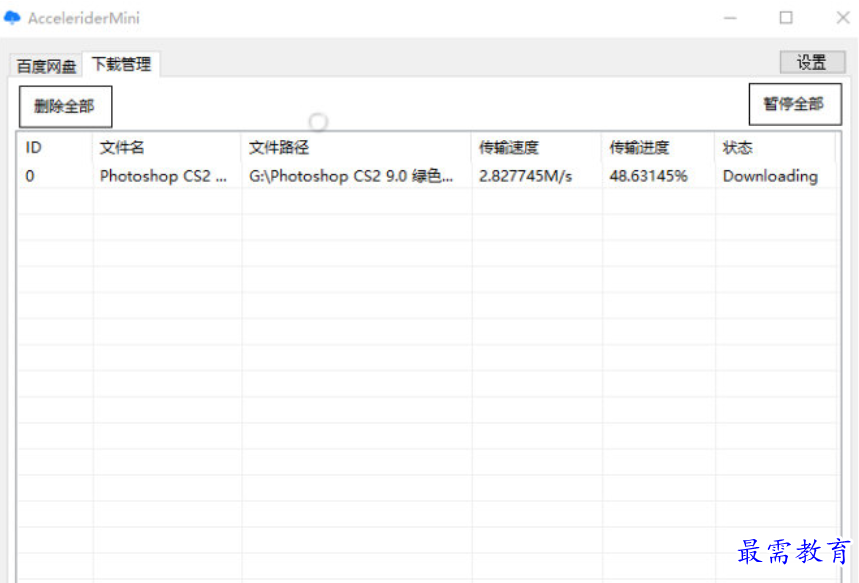The height and width of the screenshot is (583, 859).
Task: Open 设置 settings button
Action: [812, 62]
